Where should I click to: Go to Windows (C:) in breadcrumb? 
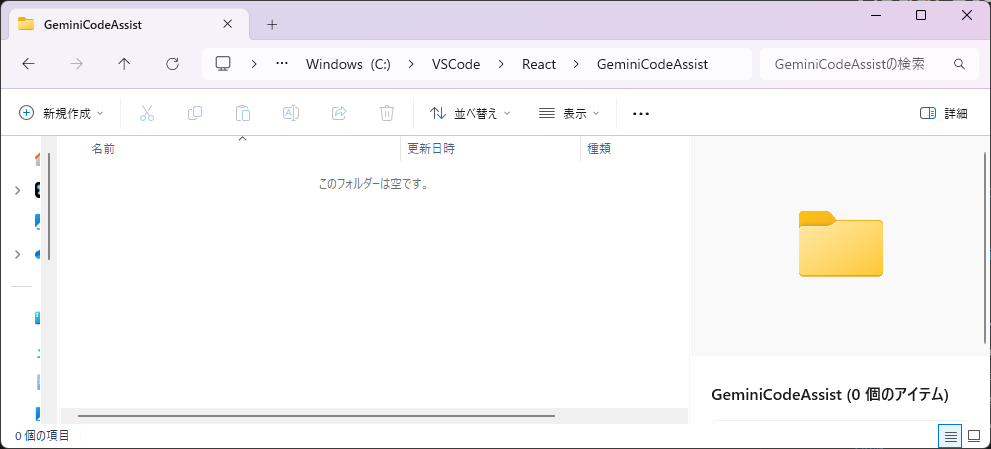348,64
